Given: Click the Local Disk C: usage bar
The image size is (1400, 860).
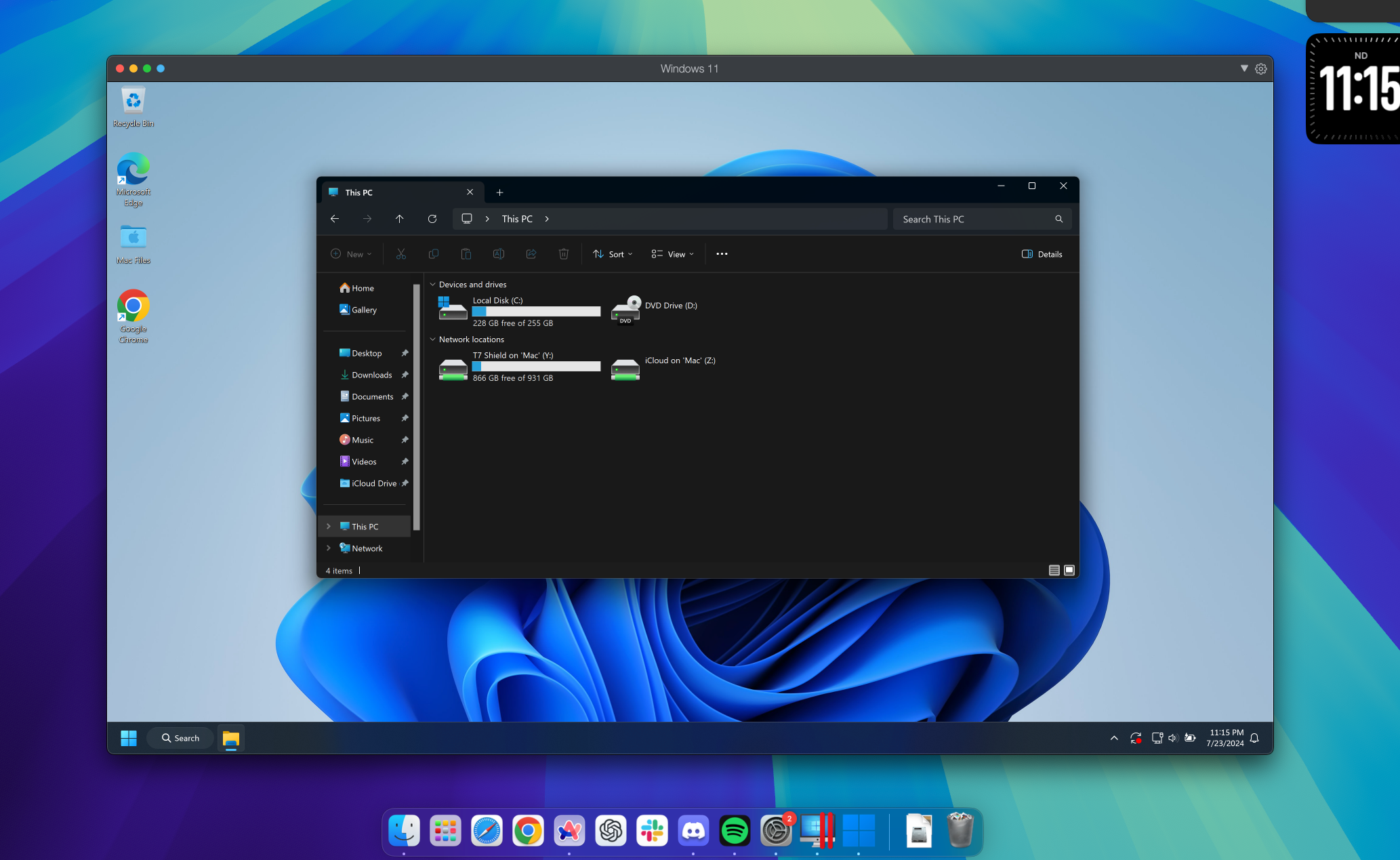Looking at the screenshot, I should click(x=535, y=311).
